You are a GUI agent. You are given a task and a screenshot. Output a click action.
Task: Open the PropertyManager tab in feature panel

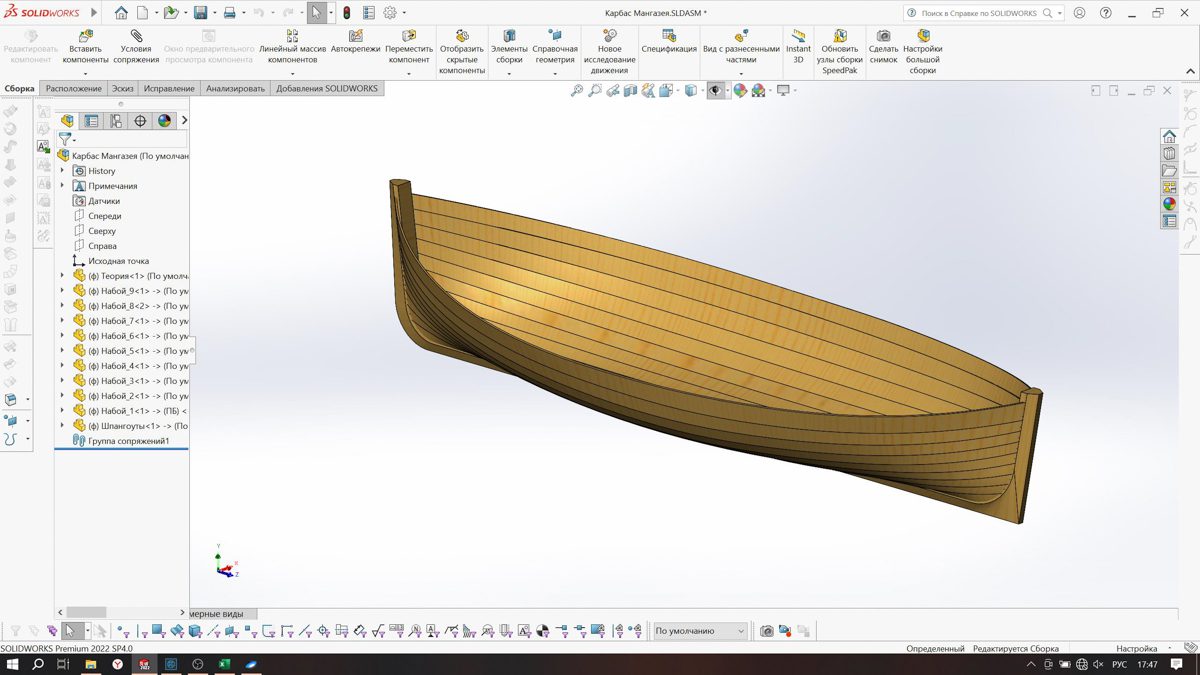coord(91,121)
